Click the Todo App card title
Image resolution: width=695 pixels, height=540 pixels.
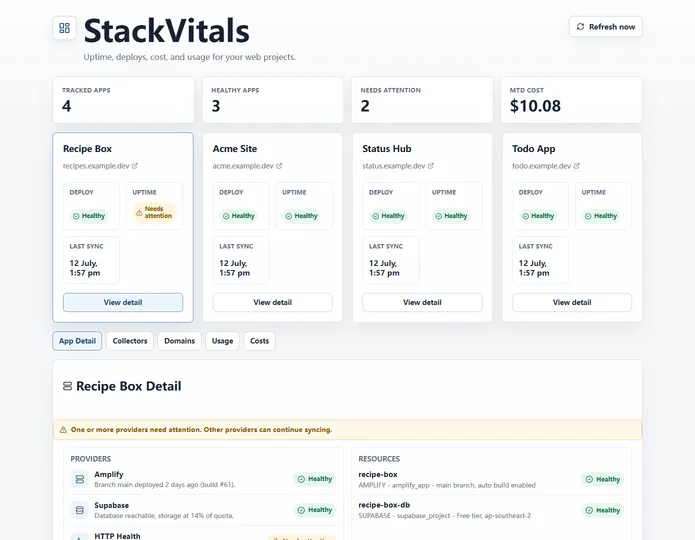click(534, 149)
